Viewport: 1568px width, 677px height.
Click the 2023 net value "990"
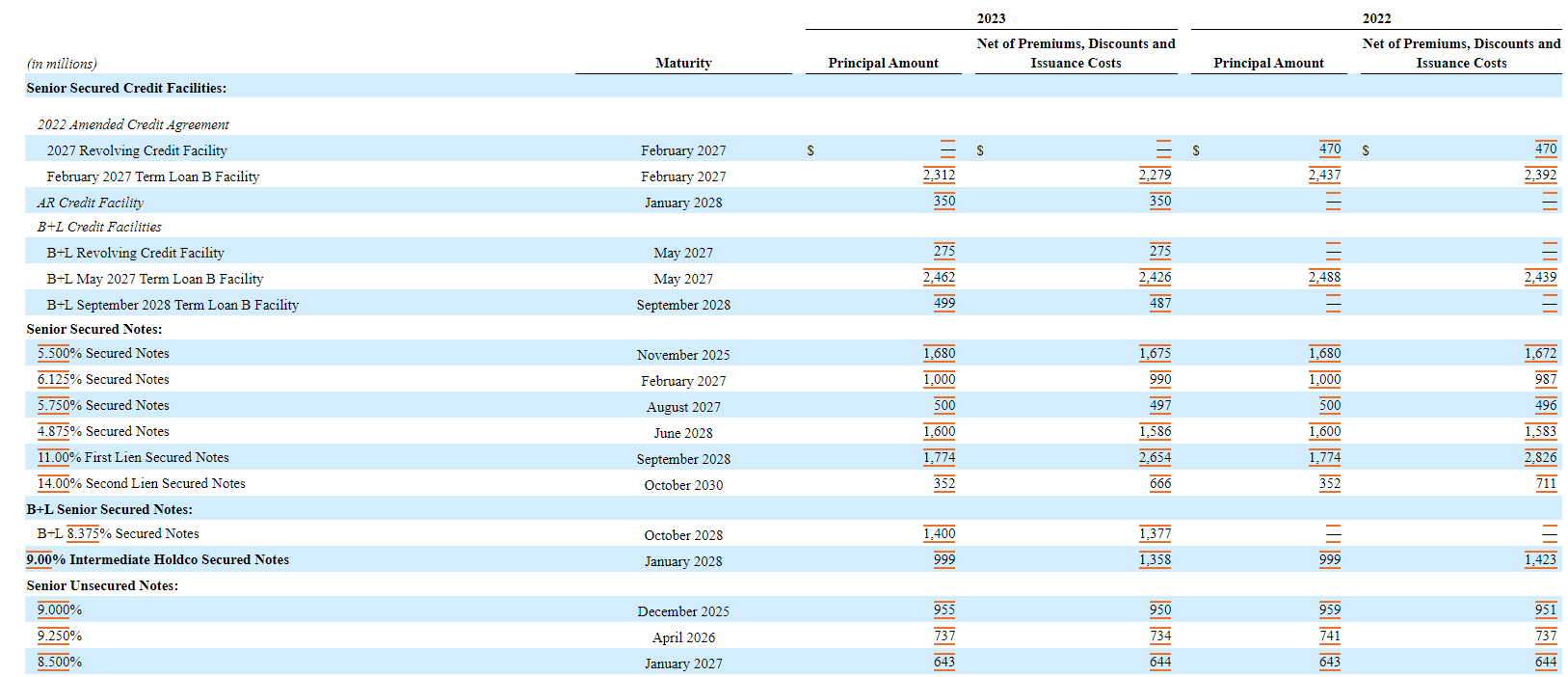(x=1160, y=379)
